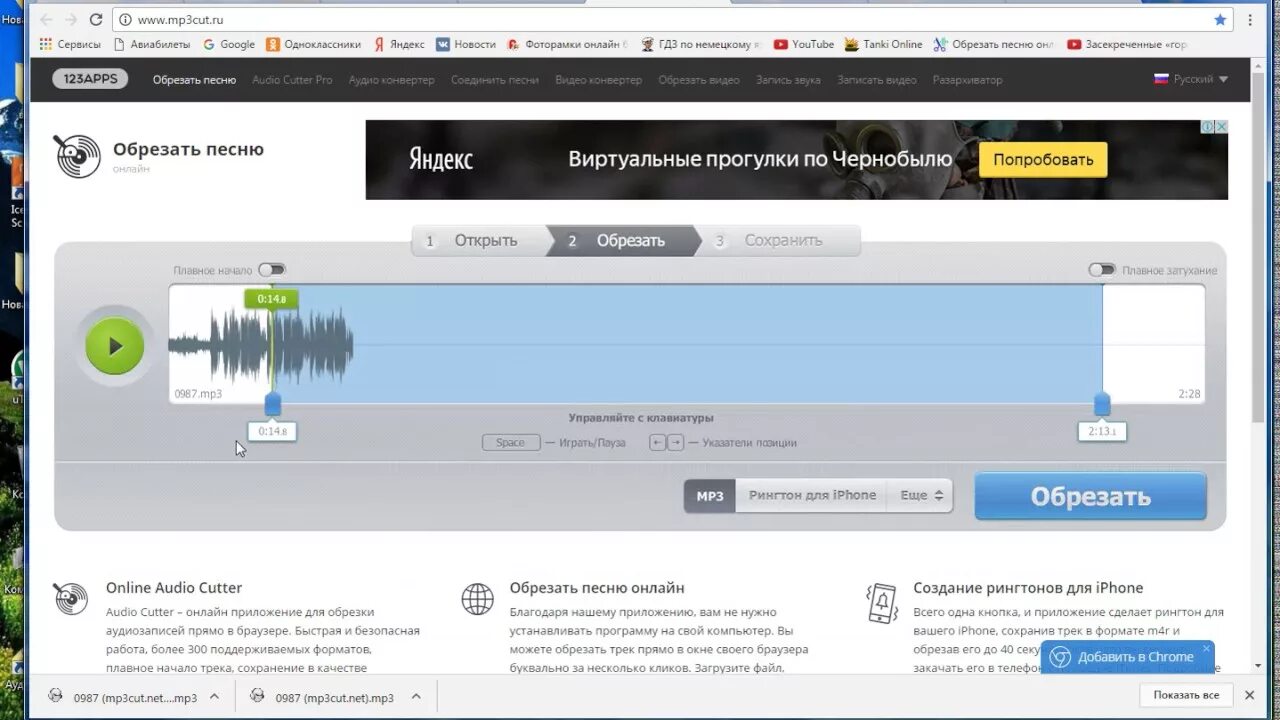This screenshot has width=1280, height=720.
Task: Select step 3 Сохранить tab
Action: pyautogui.click(x=778, y=241)
